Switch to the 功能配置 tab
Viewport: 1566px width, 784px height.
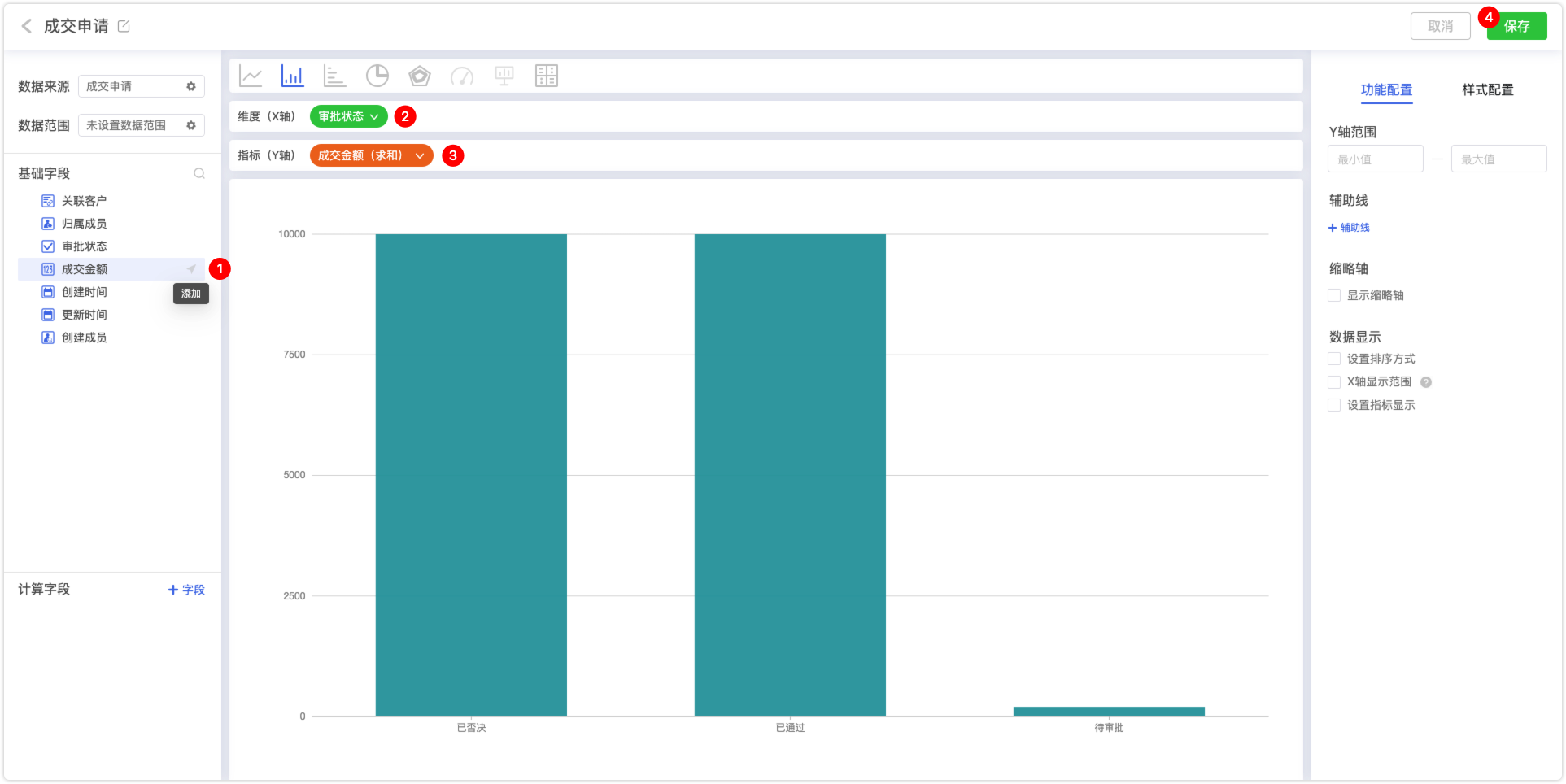click(x=1386, y=90)
